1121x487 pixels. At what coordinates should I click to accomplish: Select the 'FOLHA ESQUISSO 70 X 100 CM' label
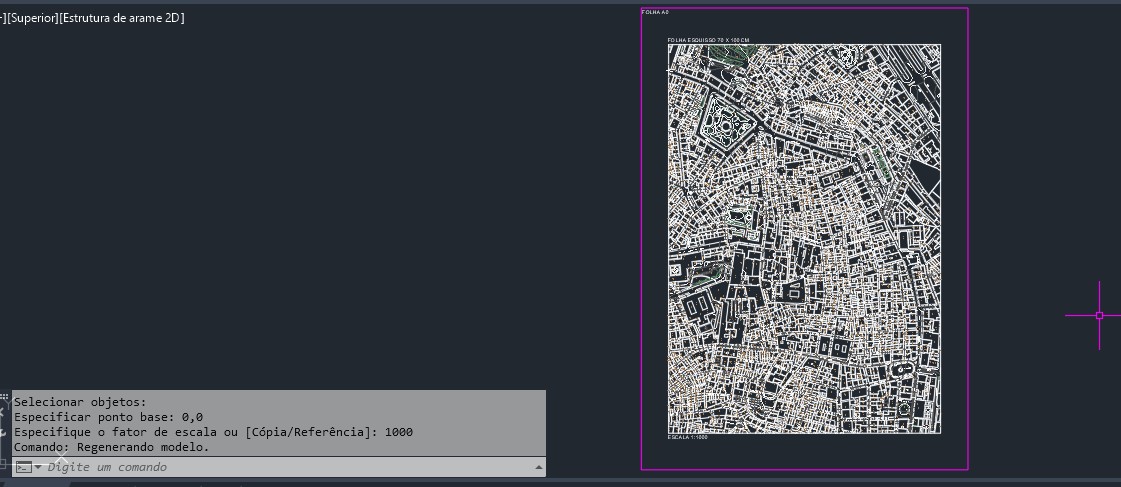(708, 40)
